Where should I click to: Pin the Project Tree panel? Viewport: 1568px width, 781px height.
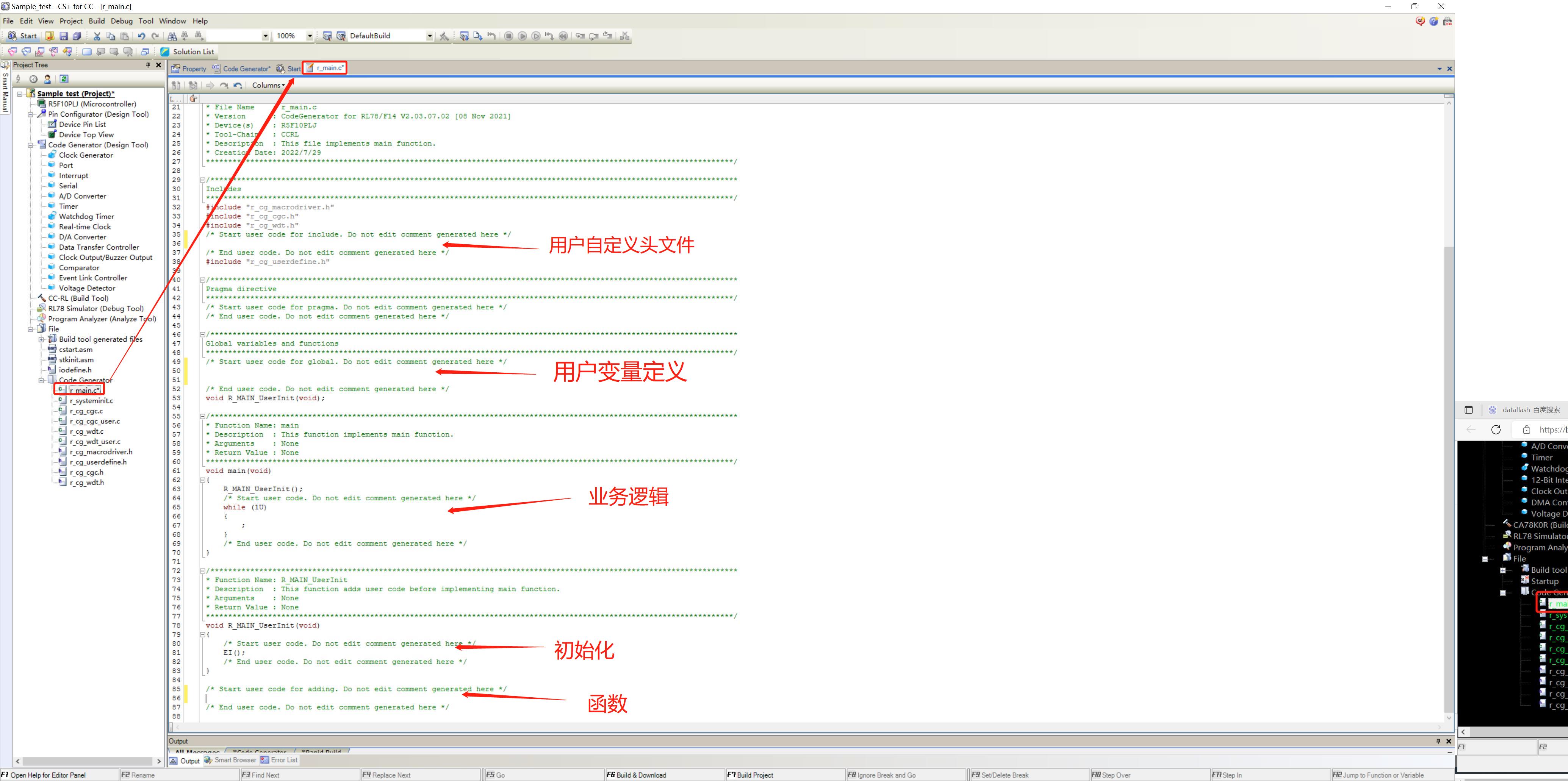pos(148,65)
